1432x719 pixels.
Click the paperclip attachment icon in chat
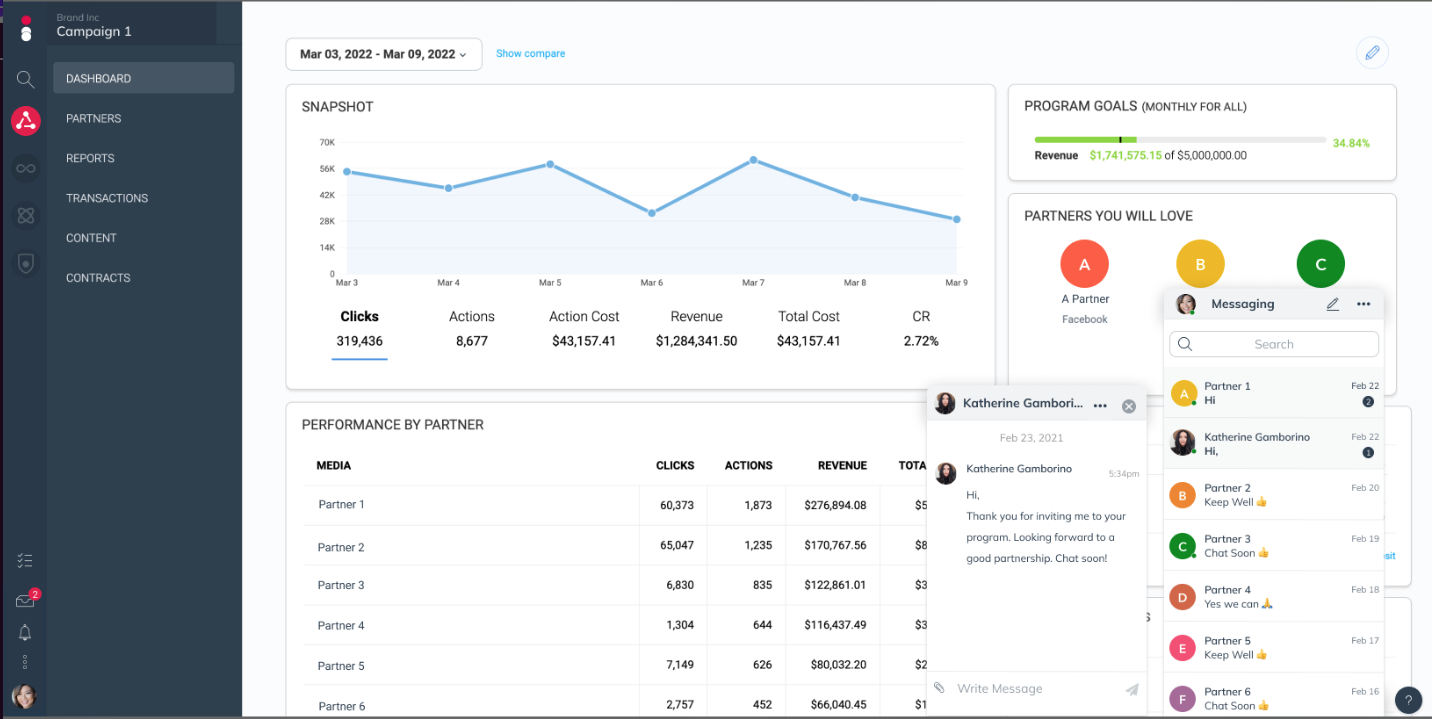(x=939, y=688)
